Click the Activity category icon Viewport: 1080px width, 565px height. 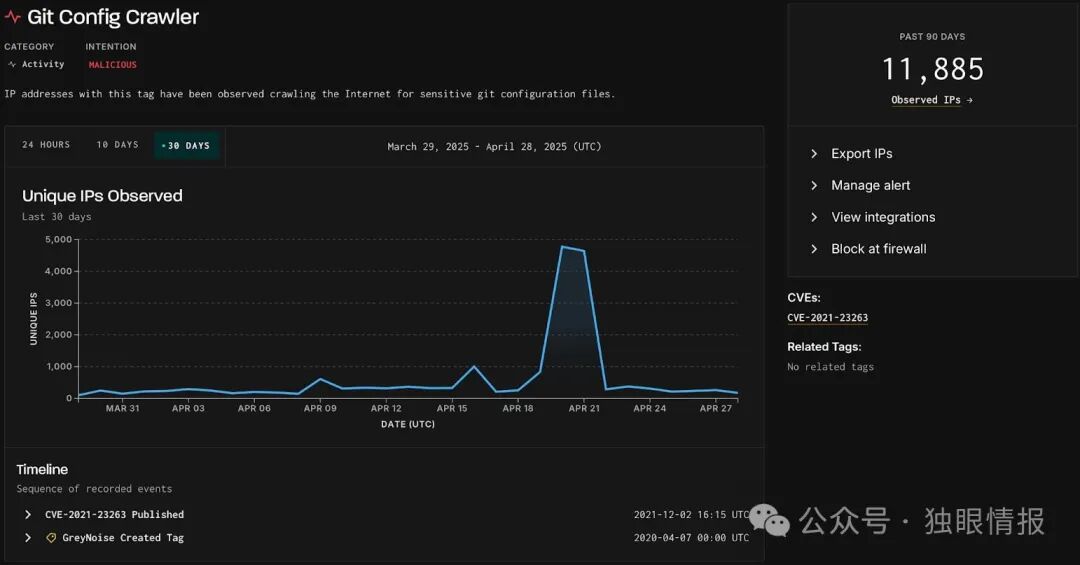coord(12,64)
